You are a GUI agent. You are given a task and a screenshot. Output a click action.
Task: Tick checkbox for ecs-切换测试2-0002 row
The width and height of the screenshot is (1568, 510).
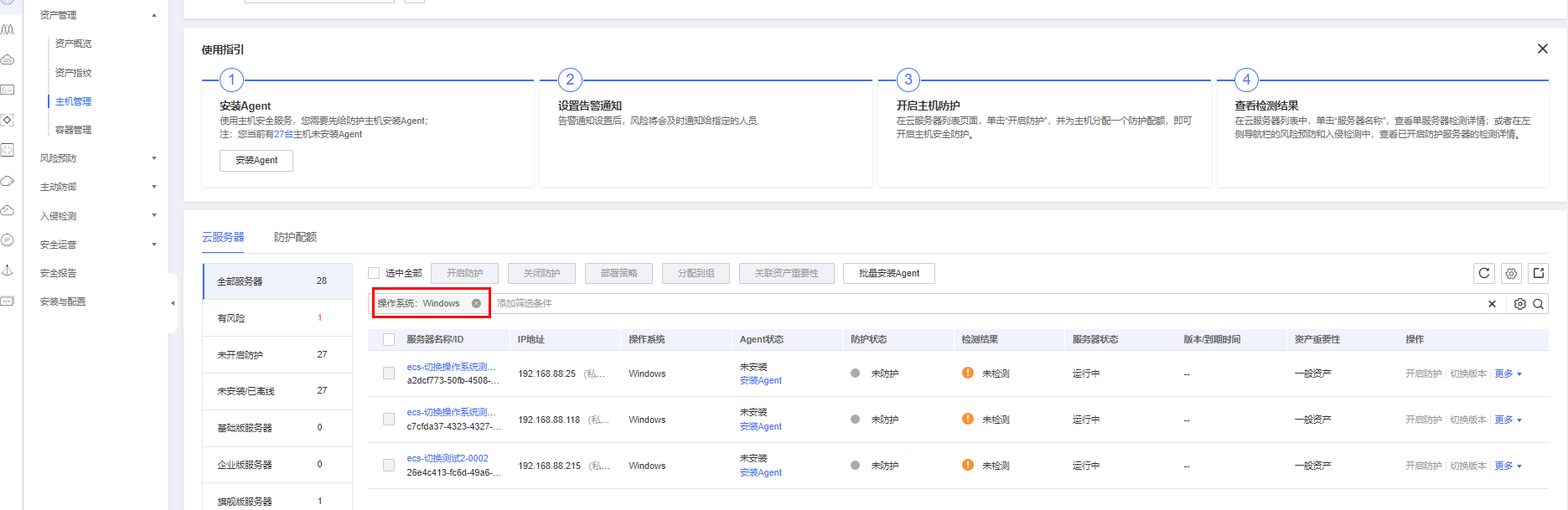pos(389,465)
